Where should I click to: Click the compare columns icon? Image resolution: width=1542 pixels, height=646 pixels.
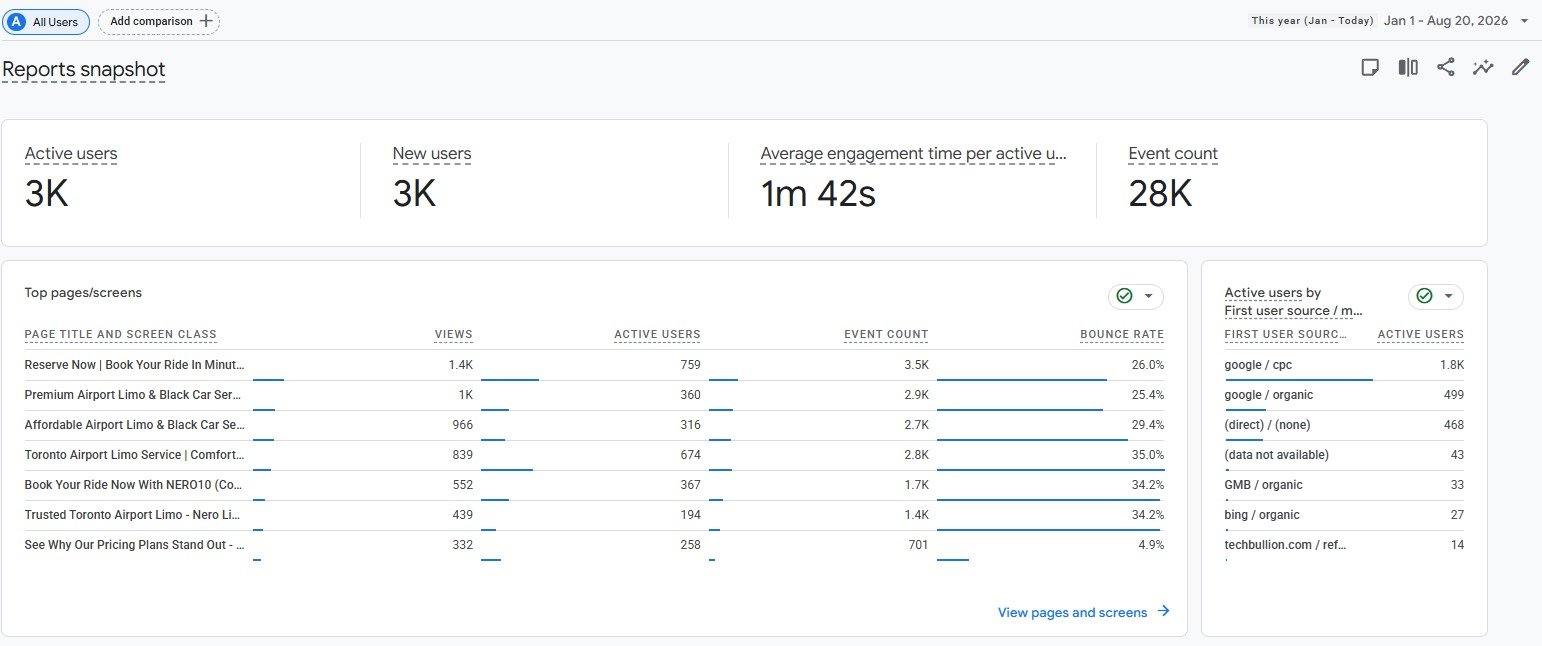point(1408,68)
